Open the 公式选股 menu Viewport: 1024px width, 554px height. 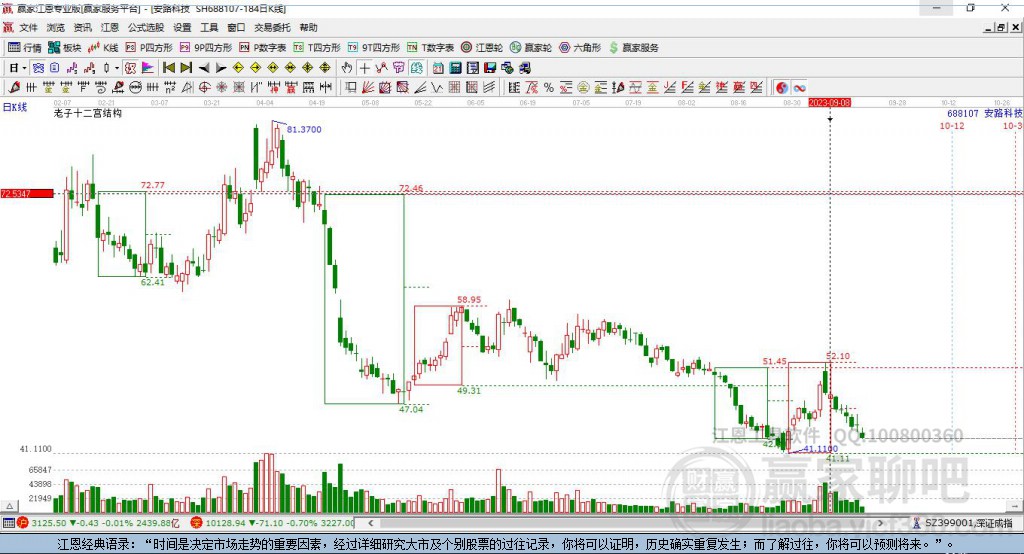click(x=146, y=27)
